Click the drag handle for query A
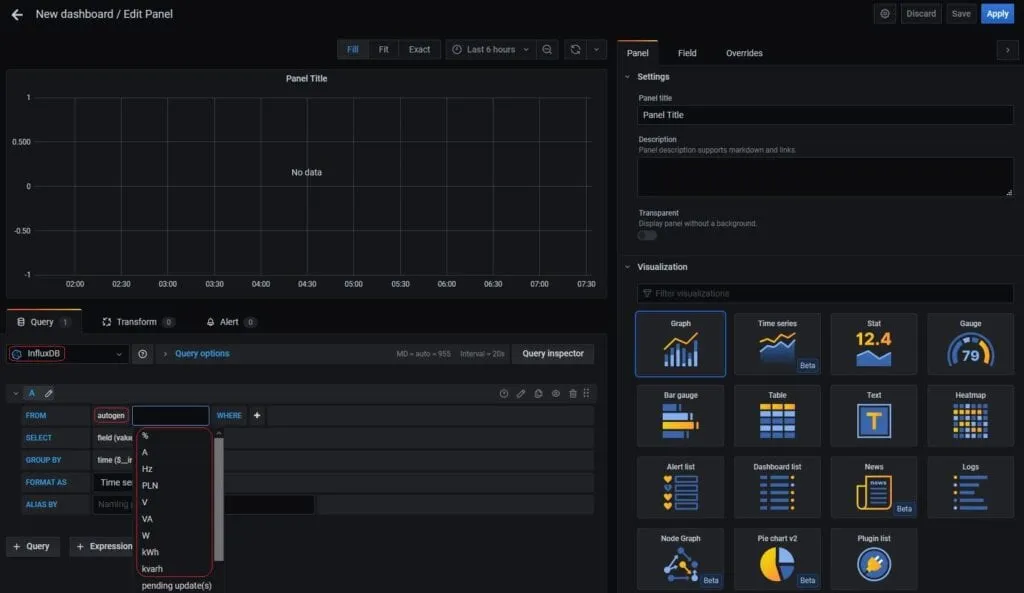1024x593 pixels. (586, 393)
